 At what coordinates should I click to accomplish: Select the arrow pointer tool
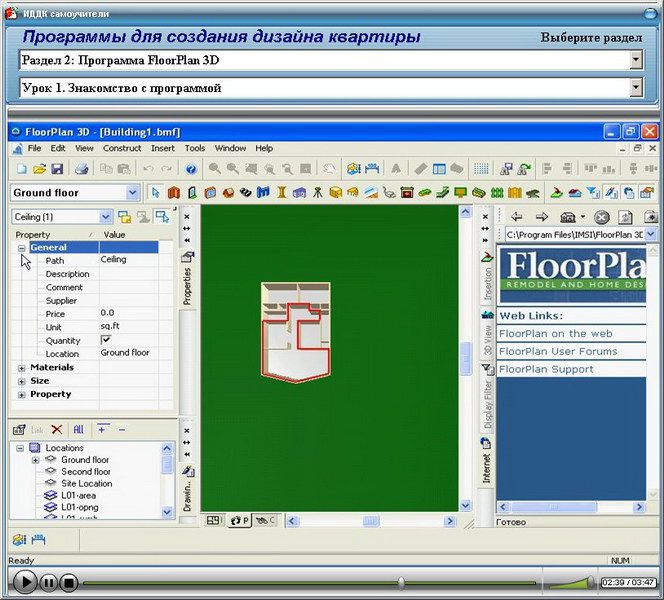coord(155,193)
